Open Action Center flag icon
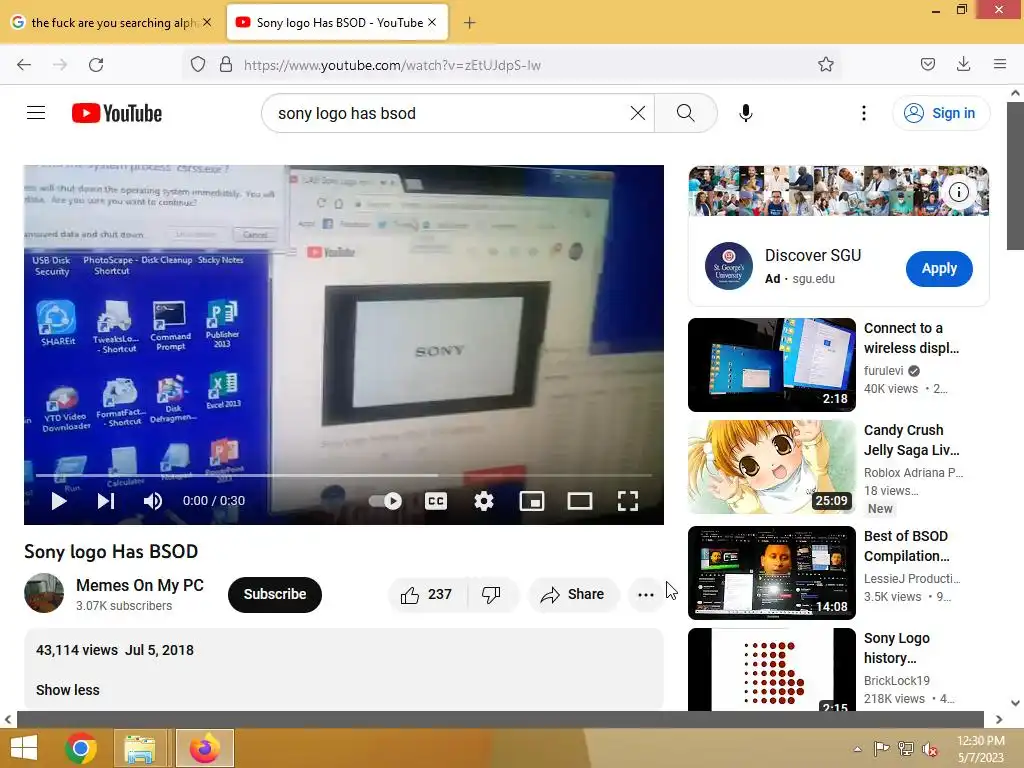The height and width of the screenshot is (768, 1024). pyautogui.click(x=882, y=749)
